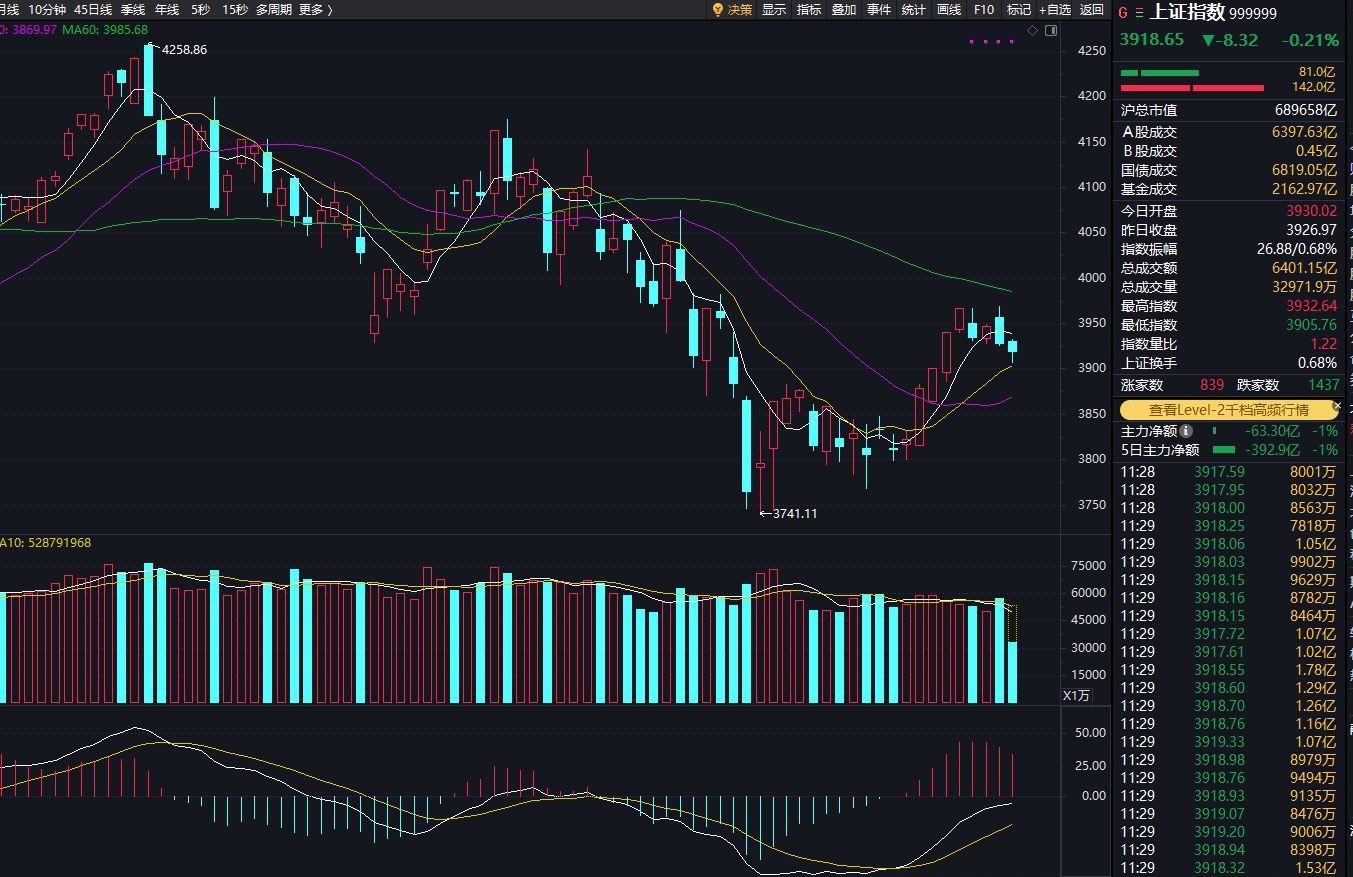Click the green-red buy/sell volume bar
The image size is (1353, 877).
point(1192,80)
